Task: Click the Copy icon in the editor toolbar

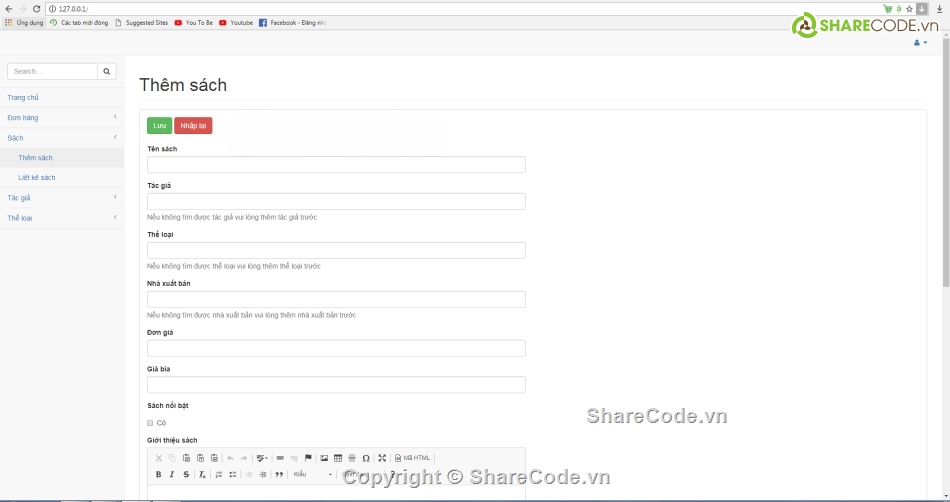Action: click(x=172, y=458)
